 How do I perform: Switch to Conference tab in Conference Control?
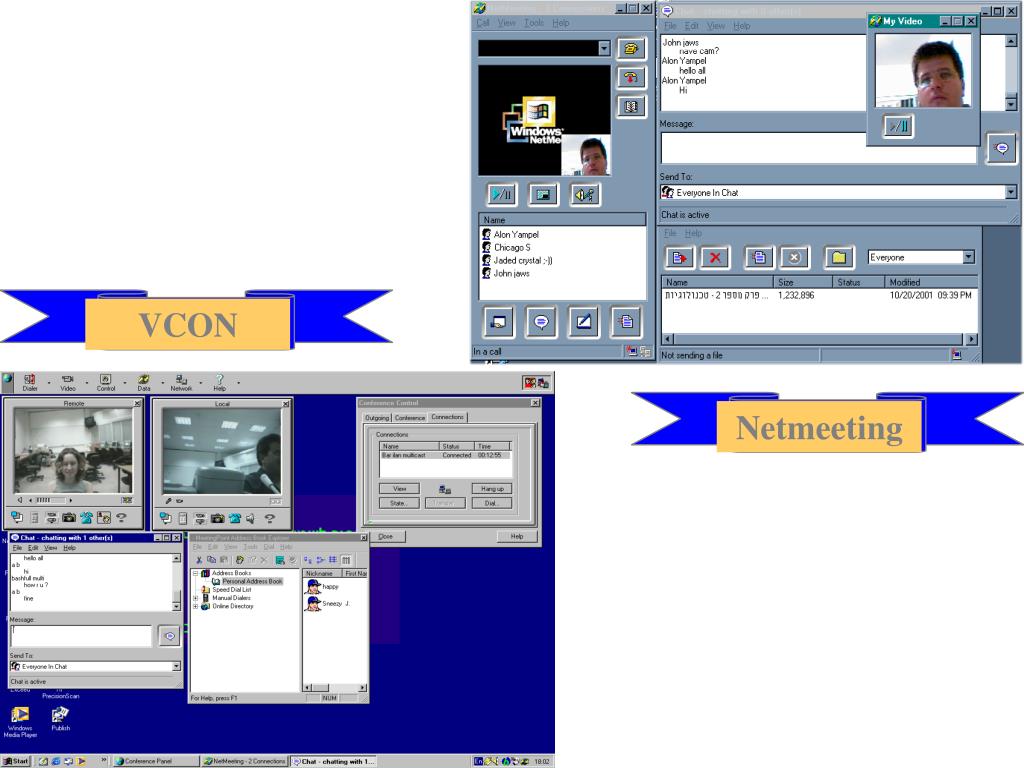pyautogui.click(x=409, y=417)
